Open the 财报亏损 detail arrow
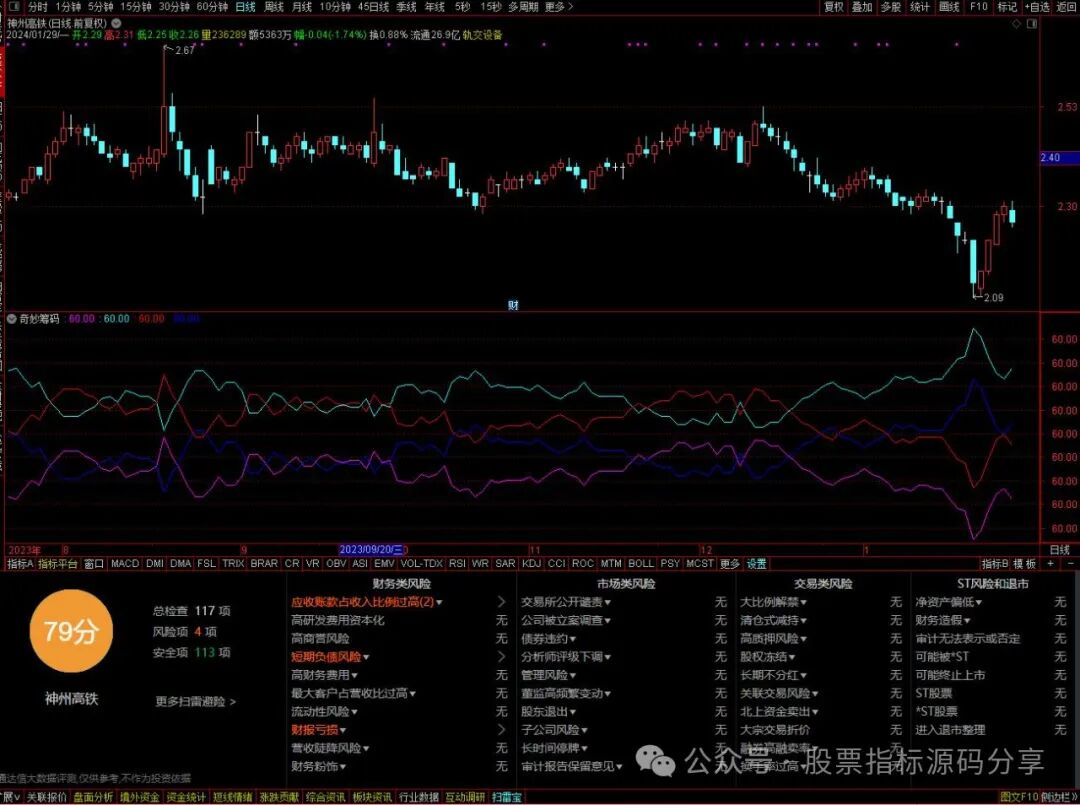 501,730
